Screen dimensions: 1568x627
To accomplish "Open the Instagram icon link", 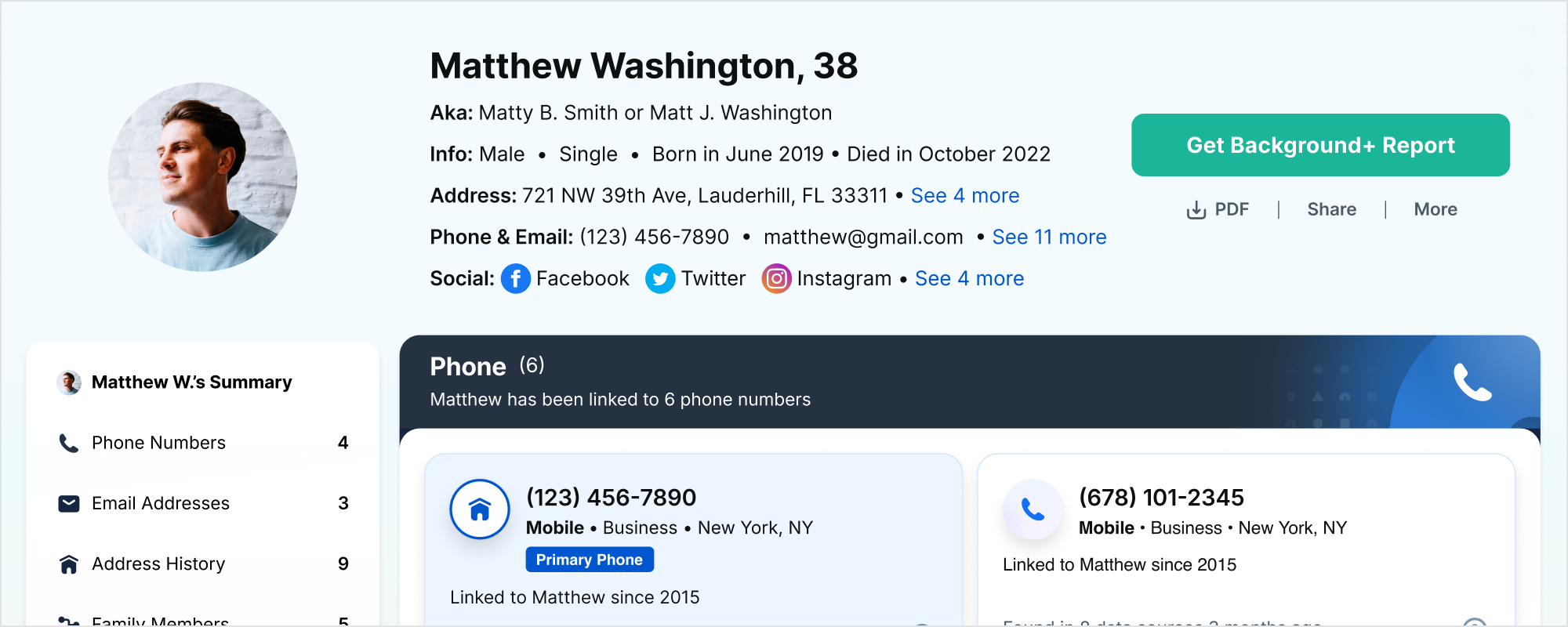I will [776, 279].
